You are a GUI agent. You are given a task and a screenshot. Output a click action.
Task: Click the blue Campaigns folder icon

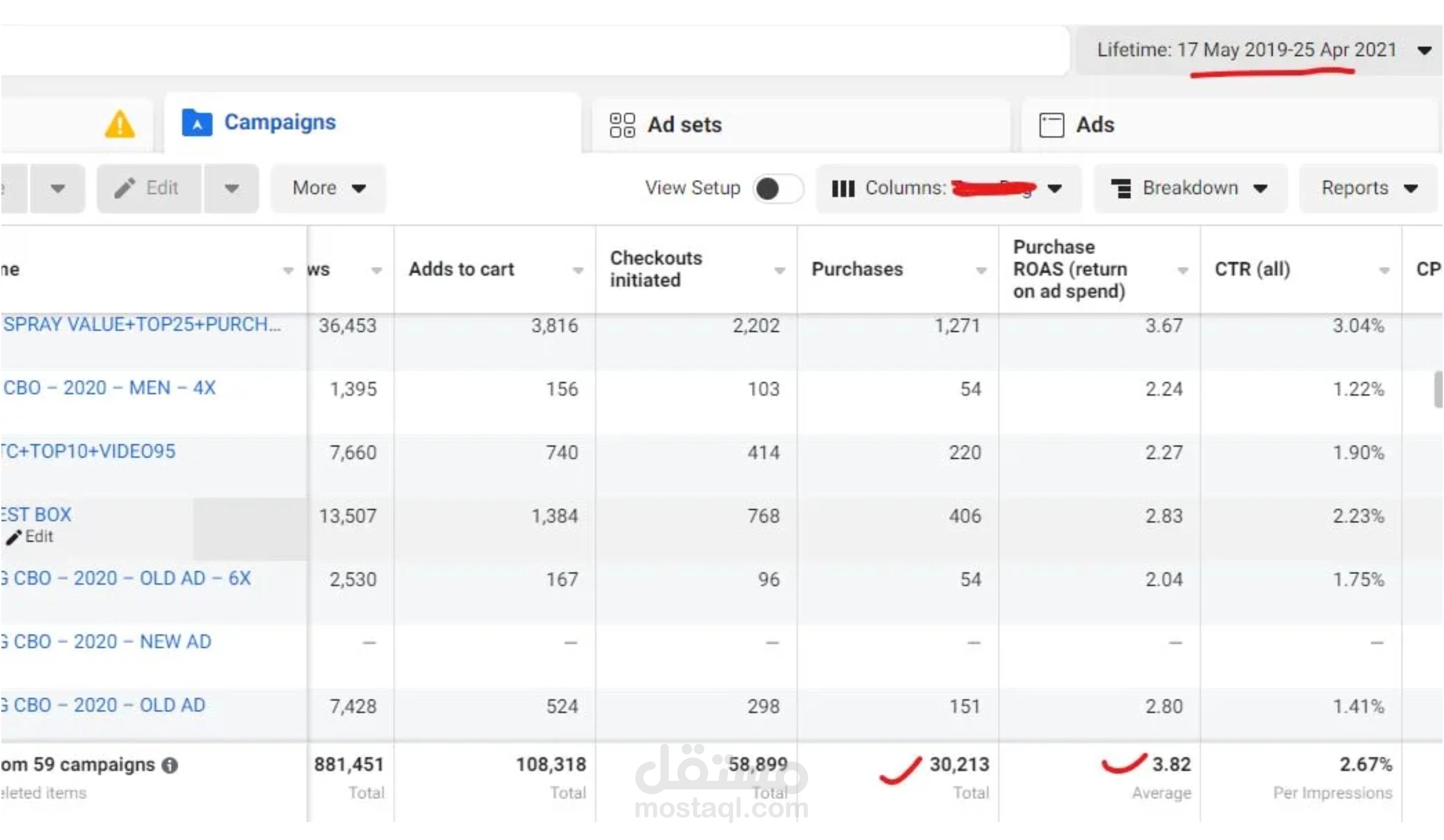[x=197, y=123]
